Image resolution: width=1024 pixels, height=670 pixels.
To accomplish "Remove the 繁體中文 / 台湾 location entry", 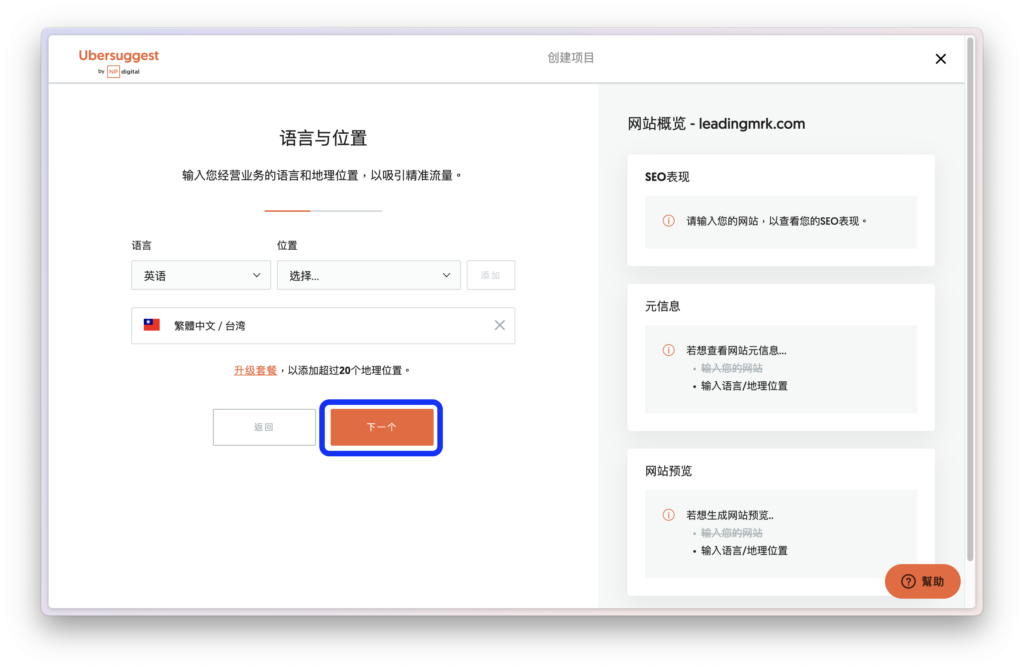I will 500,325.
